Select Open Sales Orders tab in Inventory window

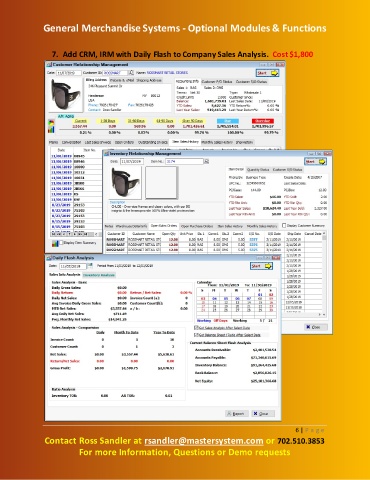click(x=163, y=226)
